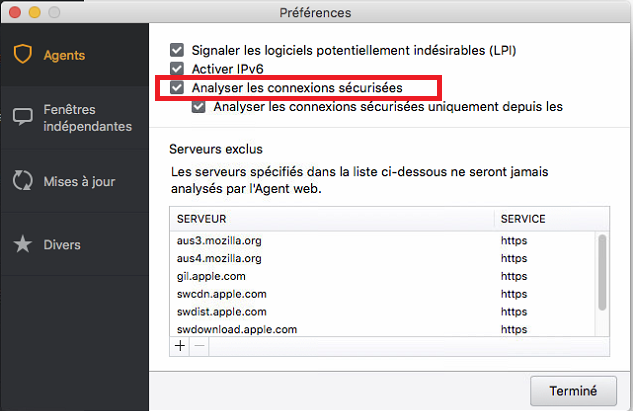The width and height of the screenshot is (633, 411).
Task: Toggle Analyser les connexions sécurisées uniquement checkbox
Action: coord(200,107)
